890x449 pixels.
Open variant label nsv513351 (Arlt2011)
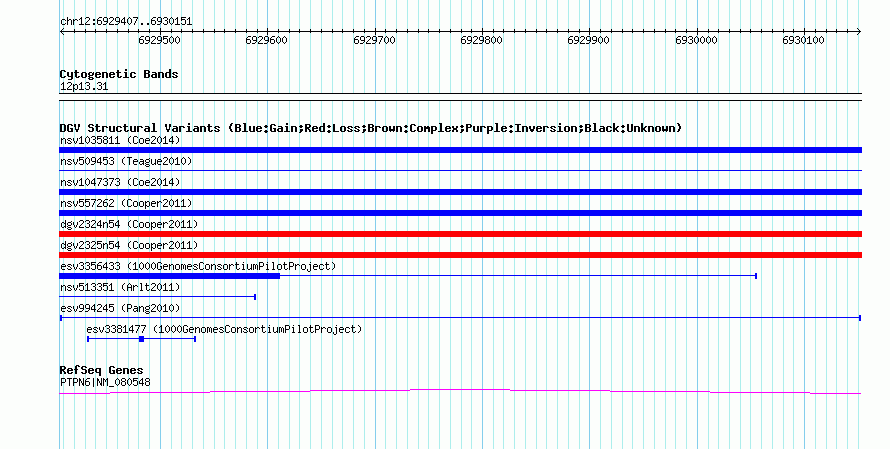[120, 287]
